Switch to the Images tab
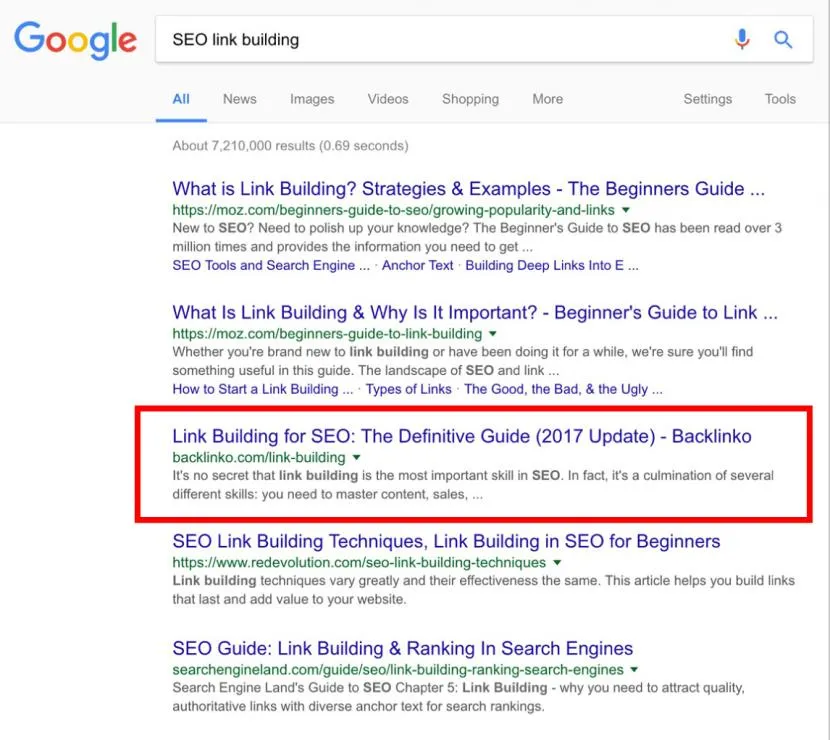The image size is (830, 740). [x=312, y=99]
